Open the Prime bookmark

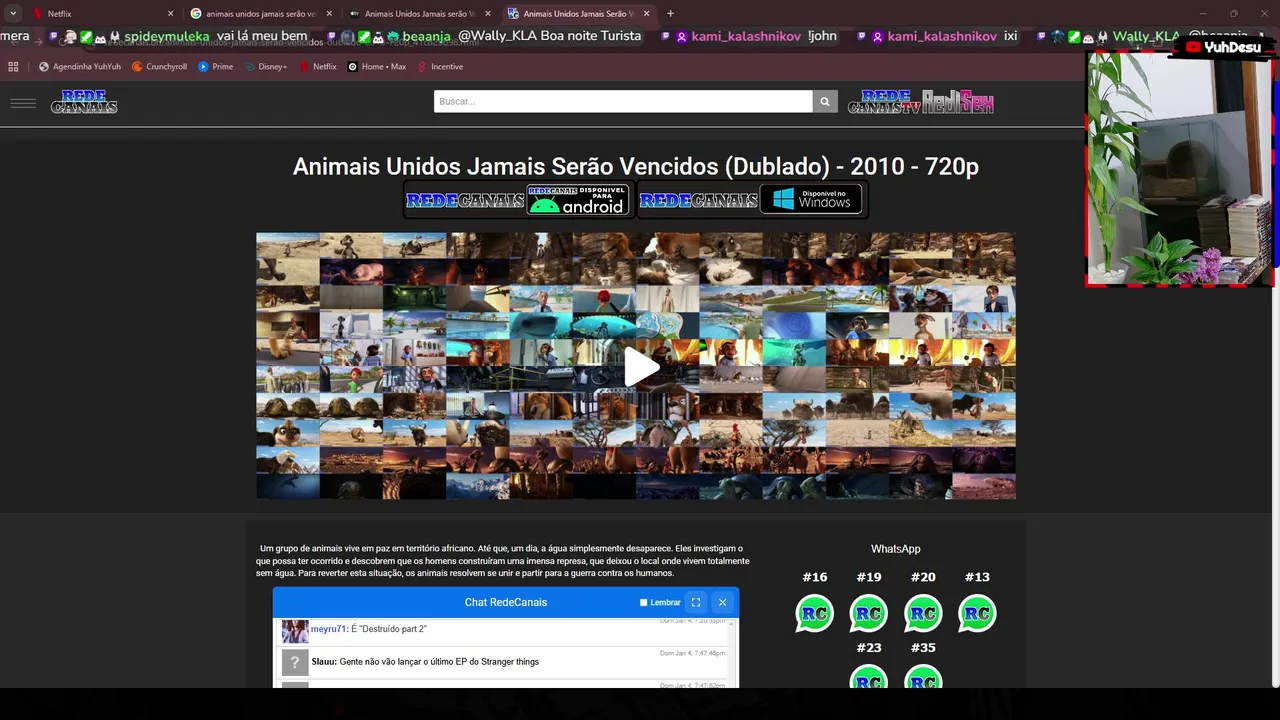click(x=215, y=67)
